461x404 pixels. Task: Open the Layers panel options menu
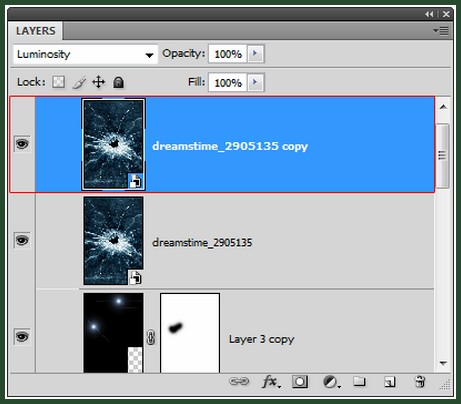tap(441, 31)
